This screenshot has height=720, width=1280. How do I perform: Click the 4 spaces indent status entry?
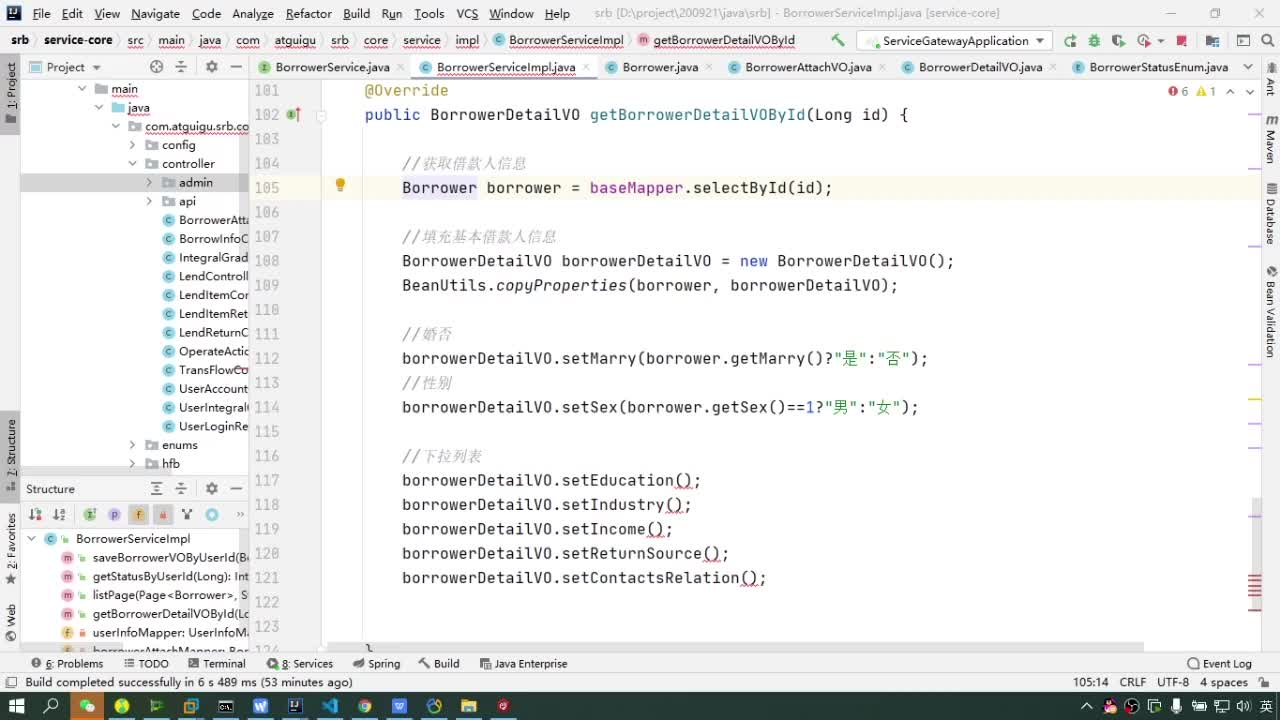pos(1224,682)
